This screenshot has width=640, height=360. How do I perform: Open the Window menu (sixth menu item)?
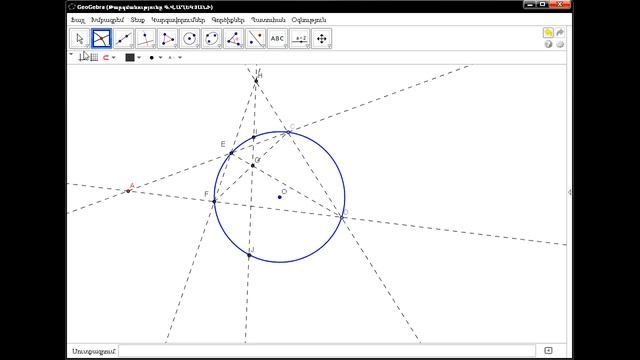tap(268, 20)
